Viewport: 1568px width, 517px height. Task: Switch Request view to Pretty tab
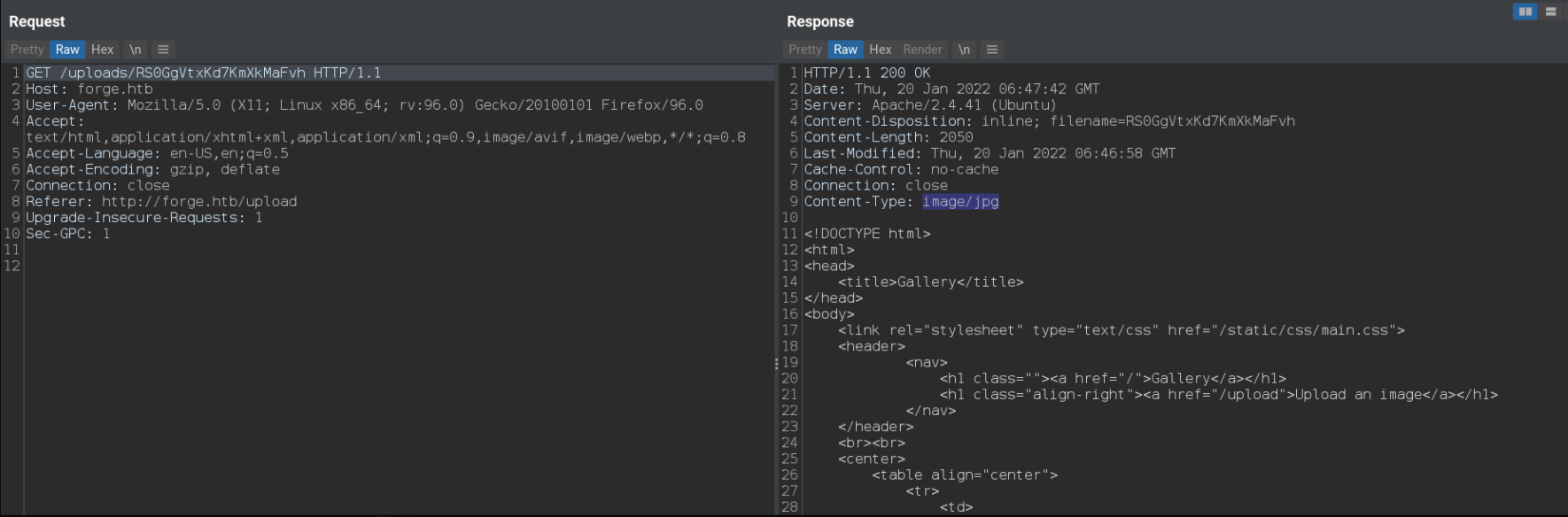tap(27, 50)
